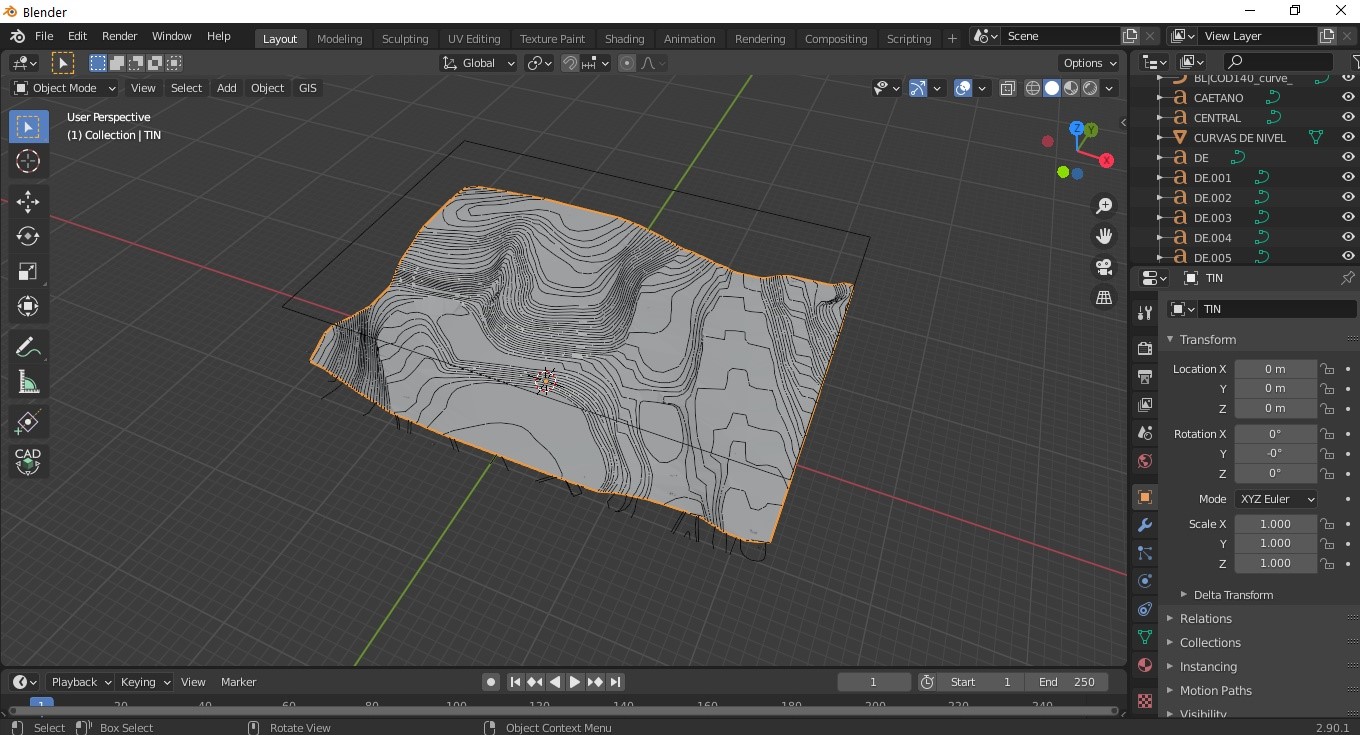Open the rotation Mode XYZ Euler dropdown
The image size is (1360, 735).
point(1276,499)
